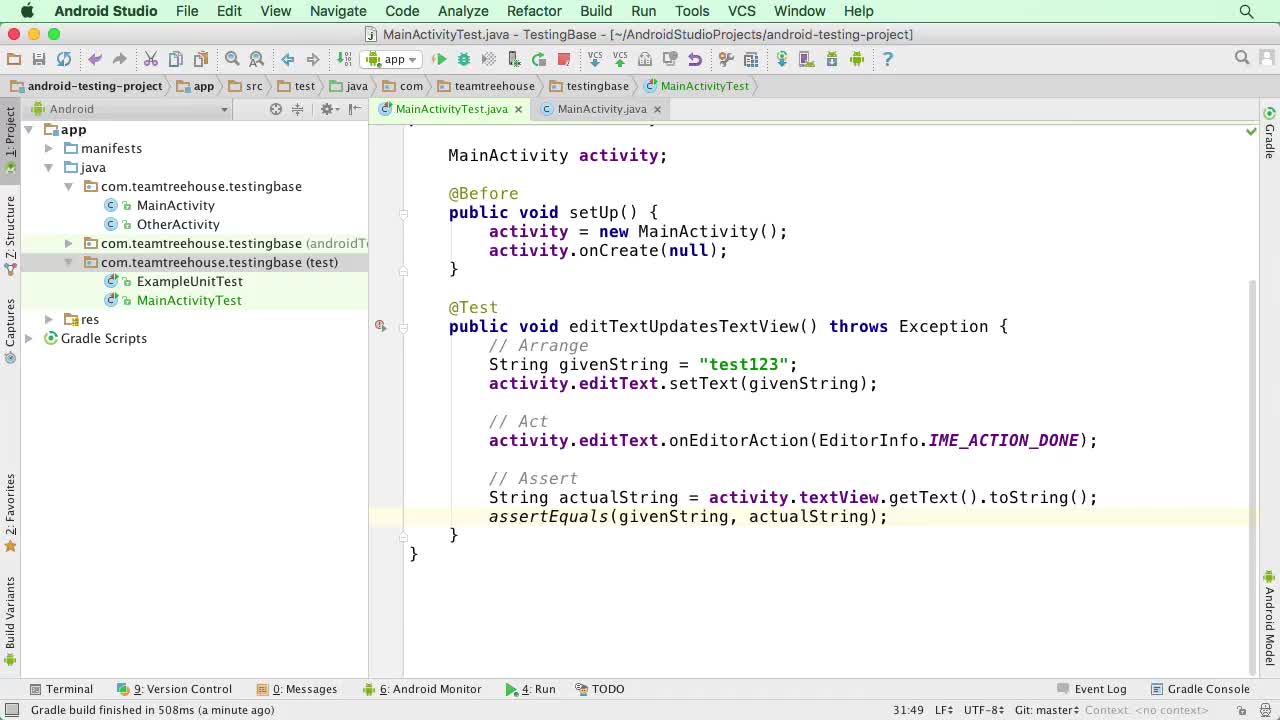
Task: Open the 9: Version Control tool window
Action: [174, 689]
